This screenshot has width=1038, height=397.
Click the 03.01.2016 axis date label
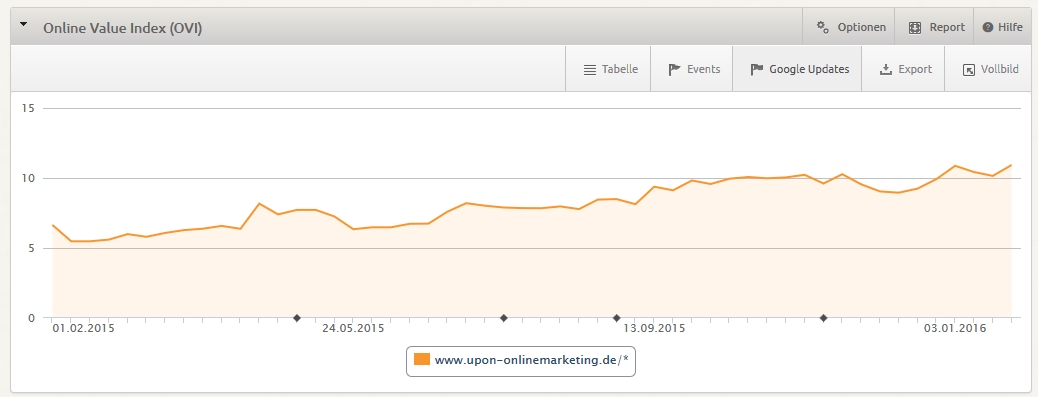955,328
